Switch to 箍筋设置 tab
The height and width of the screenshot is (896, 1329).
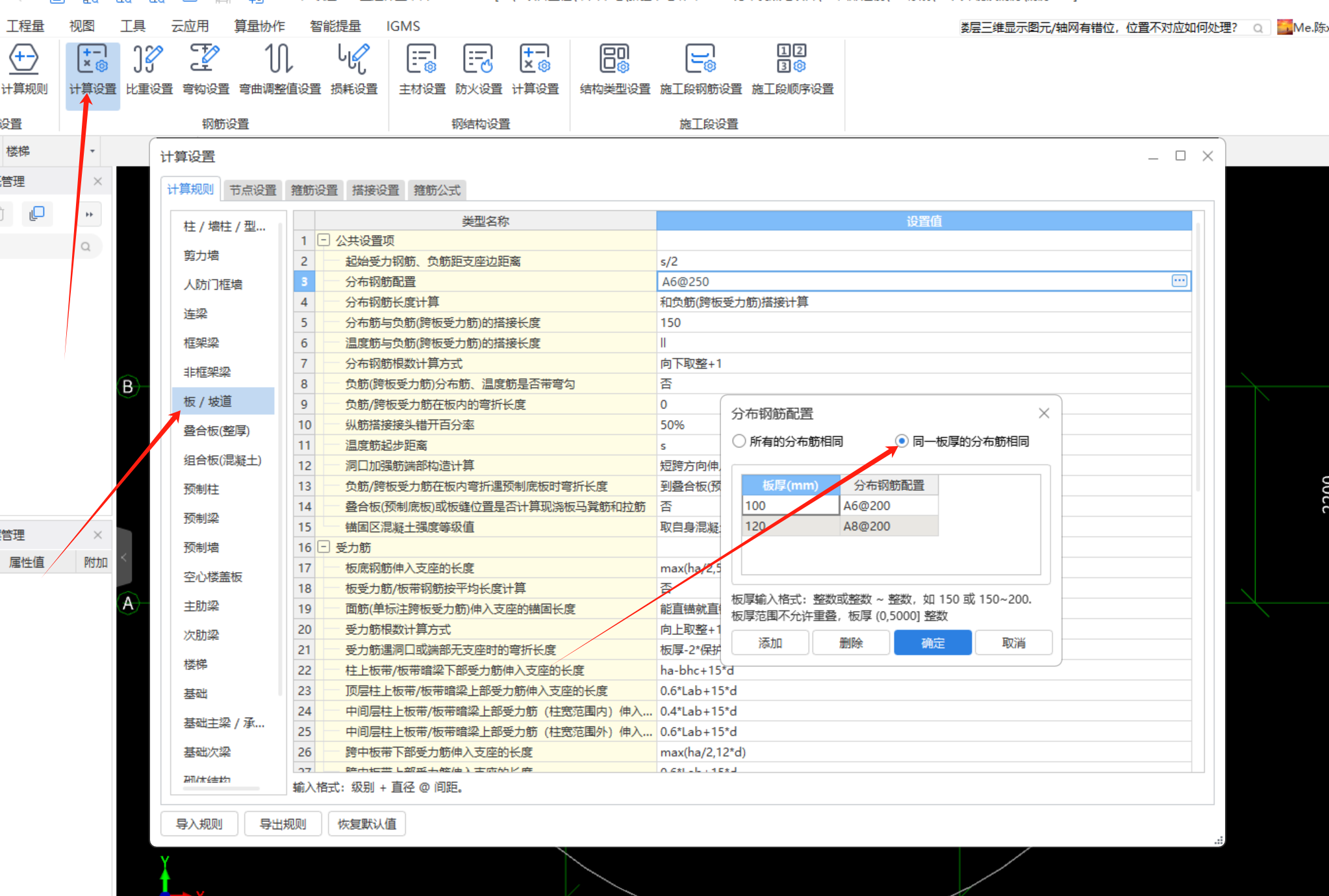314,190
